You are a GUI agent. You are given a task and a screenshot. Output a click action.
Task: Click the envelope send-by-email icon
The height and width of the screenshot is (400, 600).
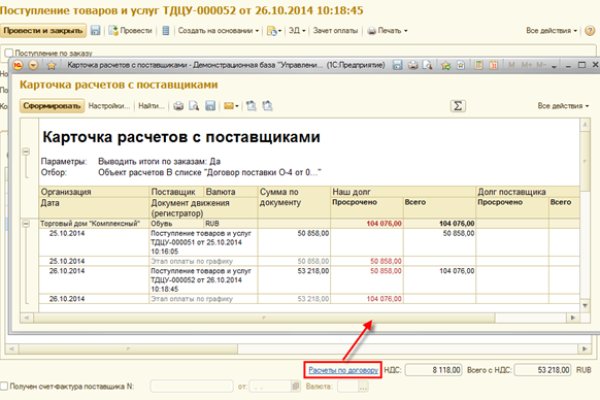click(229, 105)
